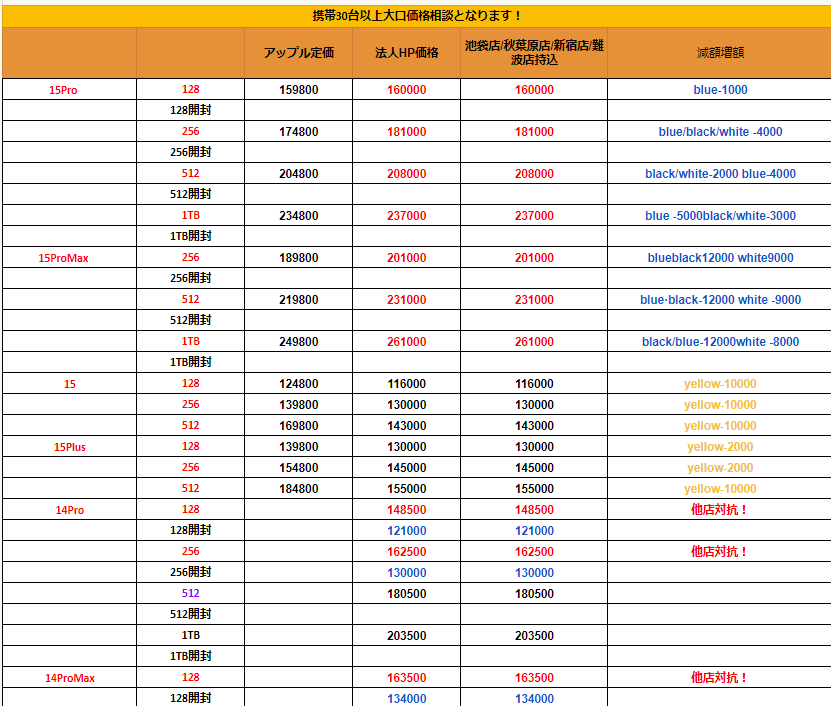Click Apple price 169800
831x706 pixels.
298,426
